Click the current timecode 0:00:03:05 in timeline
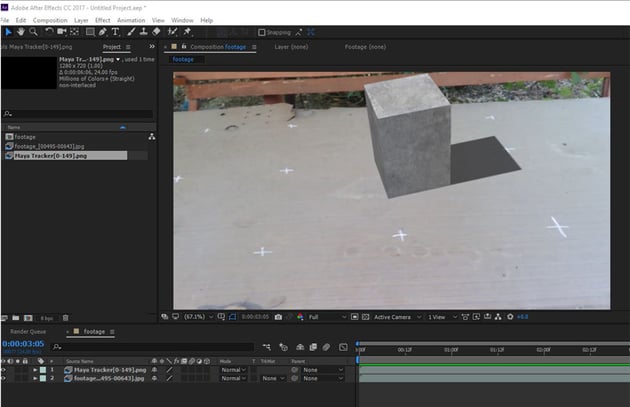Image resolution: width=630 pixels, height=407 pixels. point(23,344)
